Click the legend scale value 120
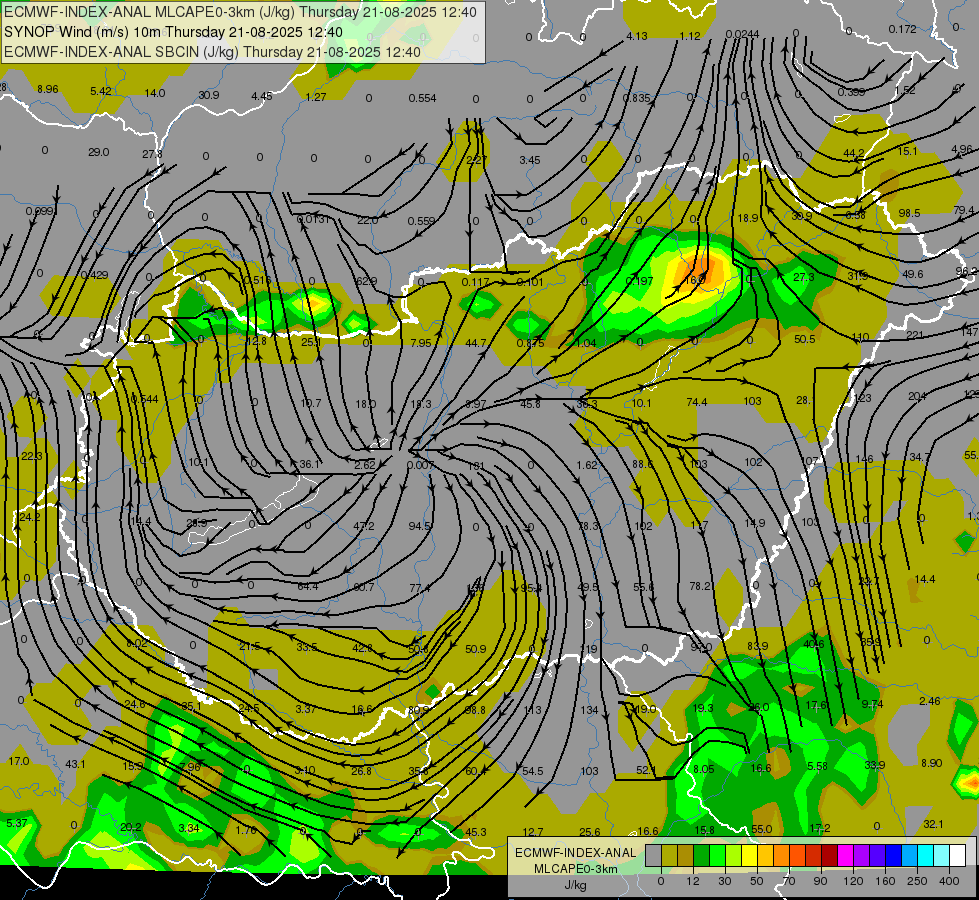The width and height of the screenshot is (979, 900). pyautogui.click(x=853, y=881)
